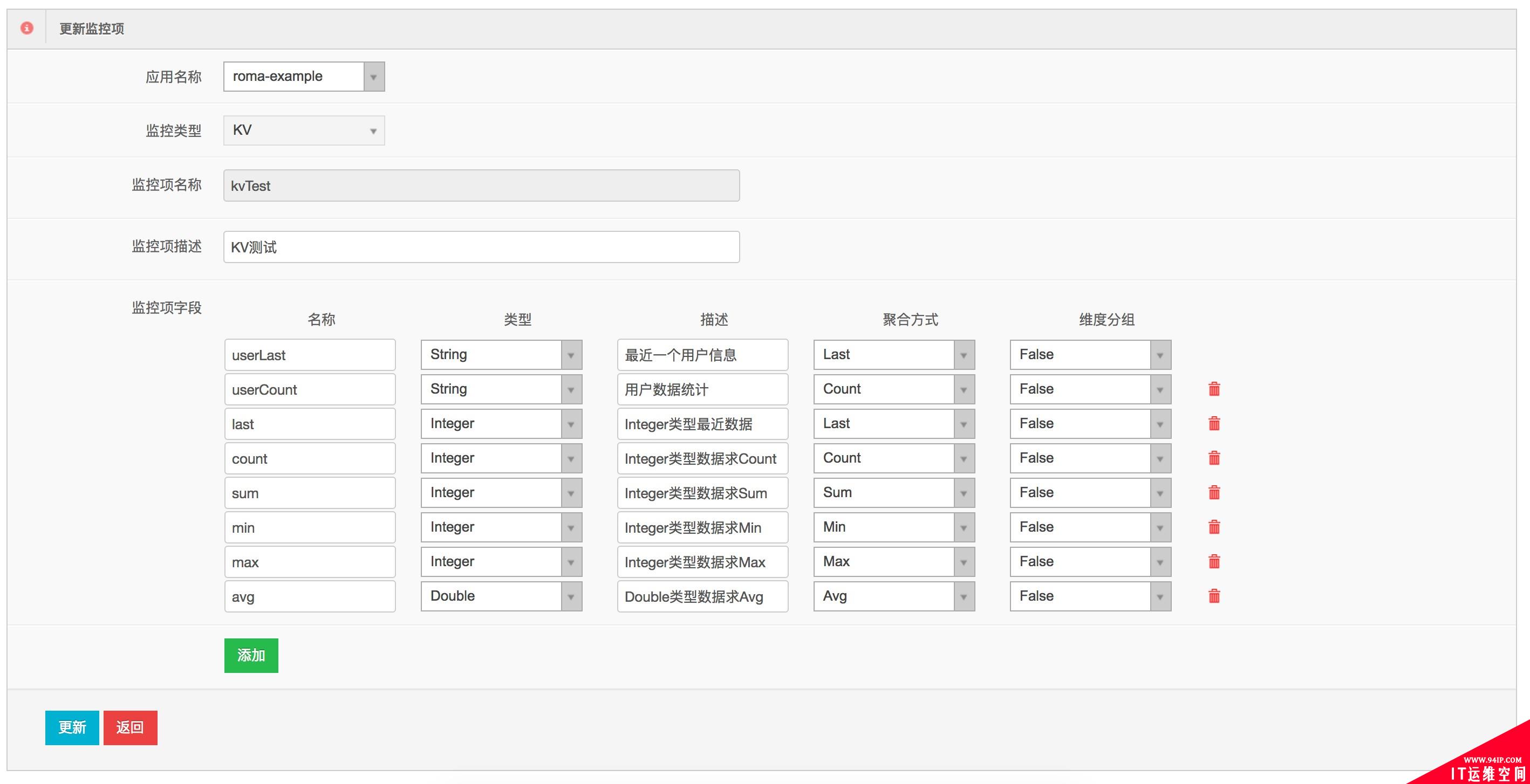Click the green 添加 add button

coord(251,655)
